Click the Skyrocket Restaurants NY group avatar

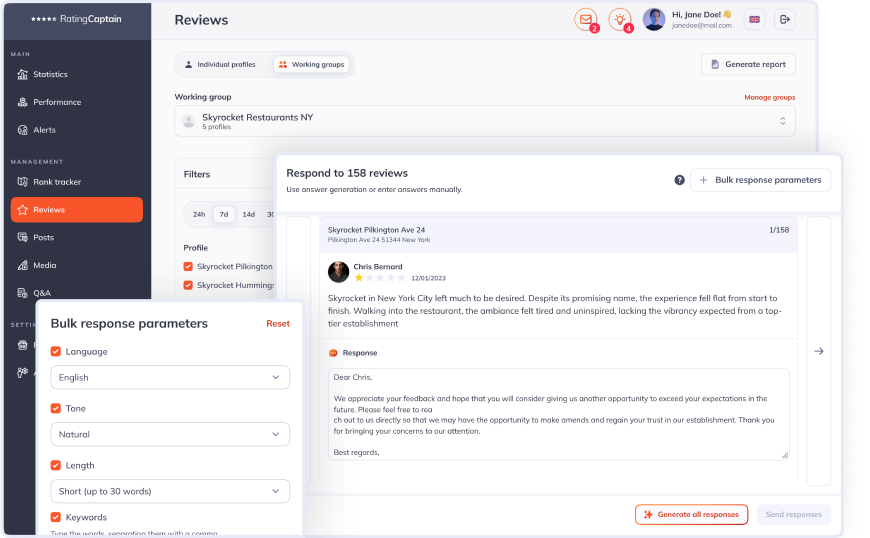tap(189, 121)
